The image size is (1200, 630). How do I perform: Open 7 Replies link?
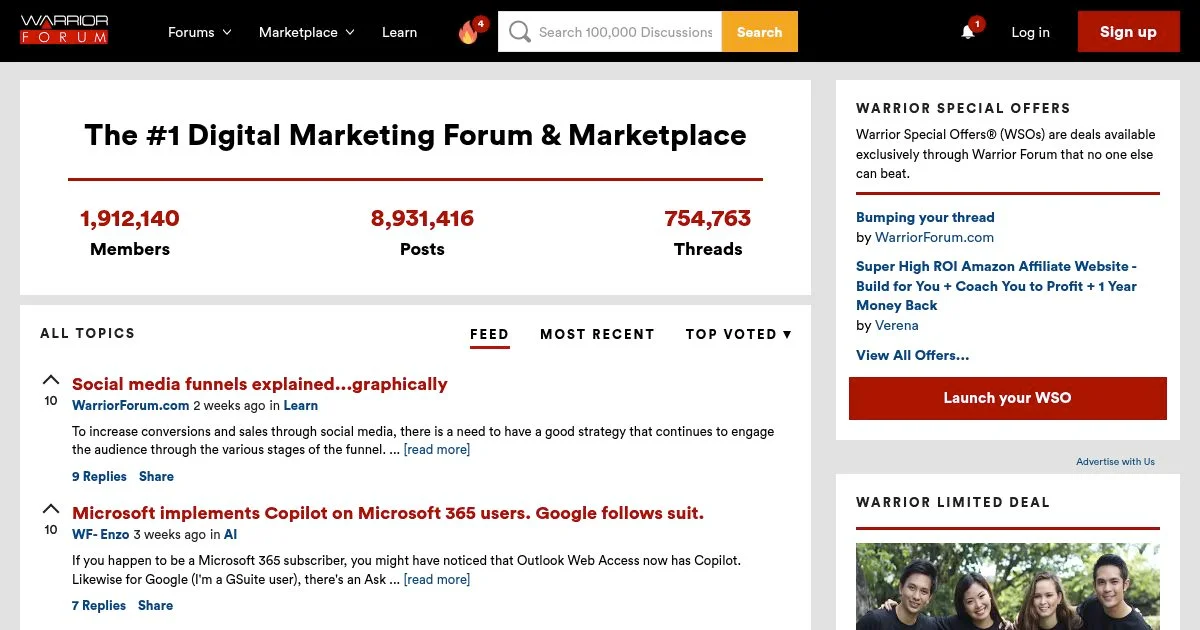[99, 606]
